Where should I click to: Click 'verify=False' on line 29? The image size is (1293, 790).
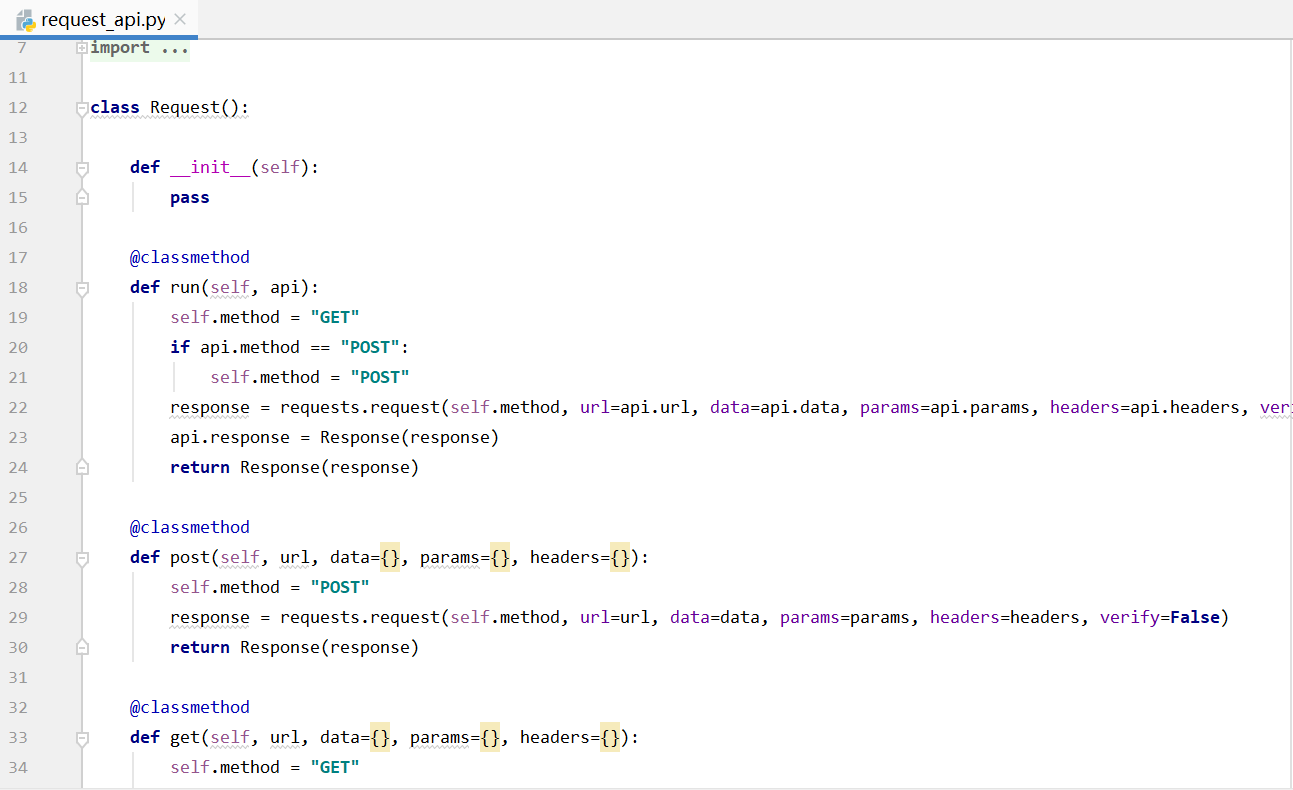(x=1160, y=617)
